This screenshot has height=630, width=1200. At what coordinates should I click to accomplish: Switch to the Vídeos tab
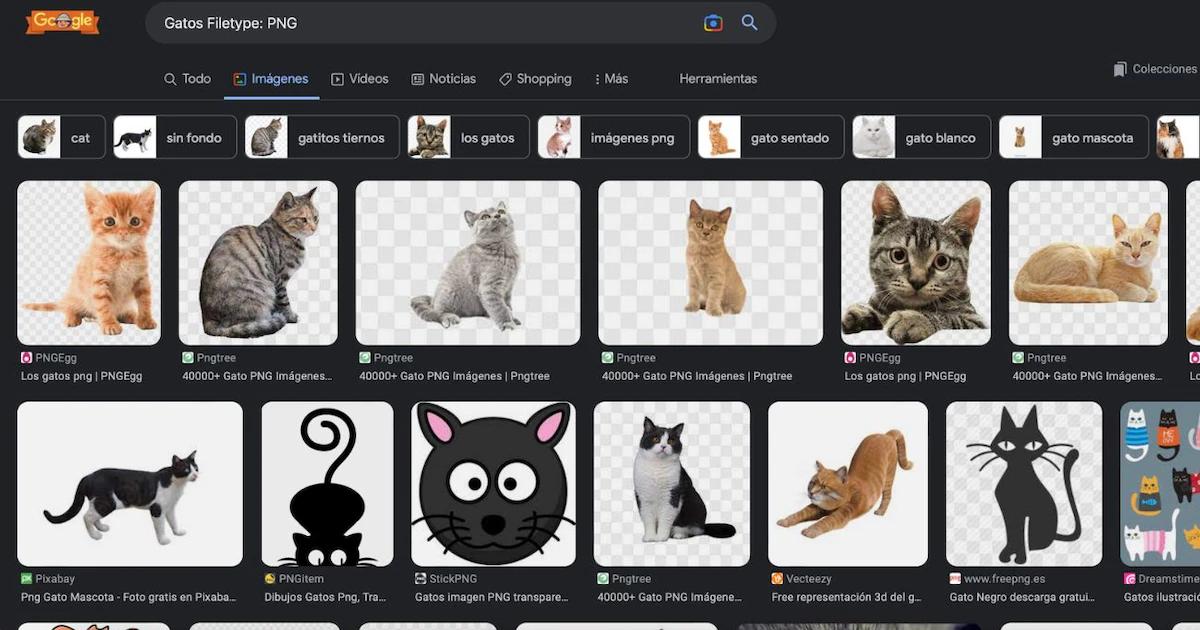(x=359, y=79)
